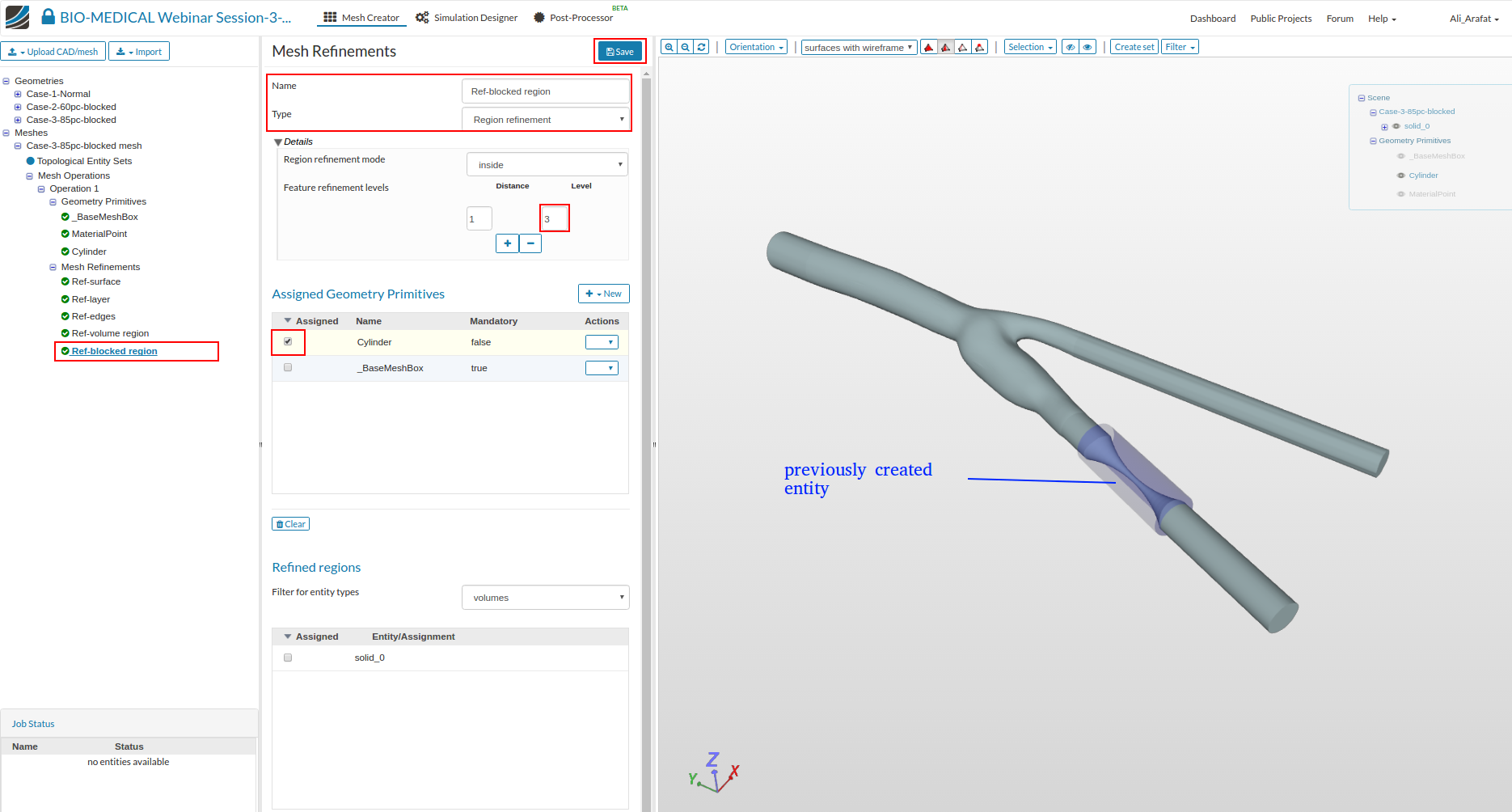This screenshot has width=1512, height=812.
Task: Click the Level value input field
Action: (x=554, y=219)
